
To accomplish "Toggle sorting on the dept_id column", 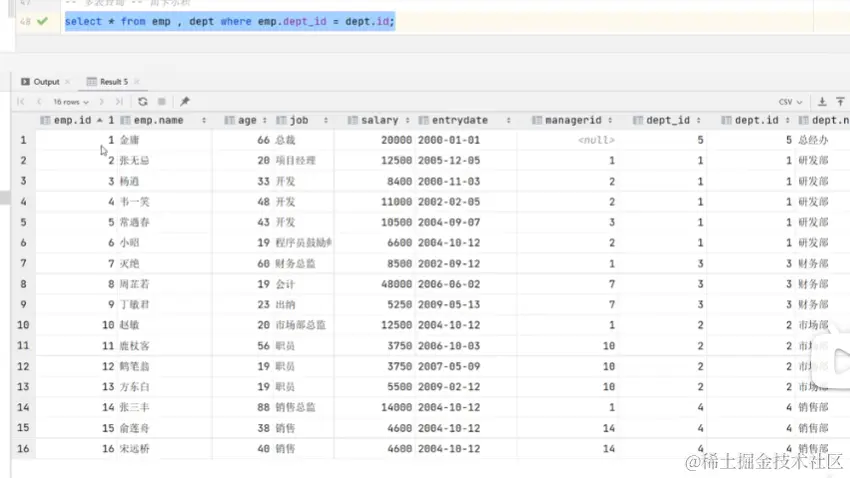I will pos(698,120).
